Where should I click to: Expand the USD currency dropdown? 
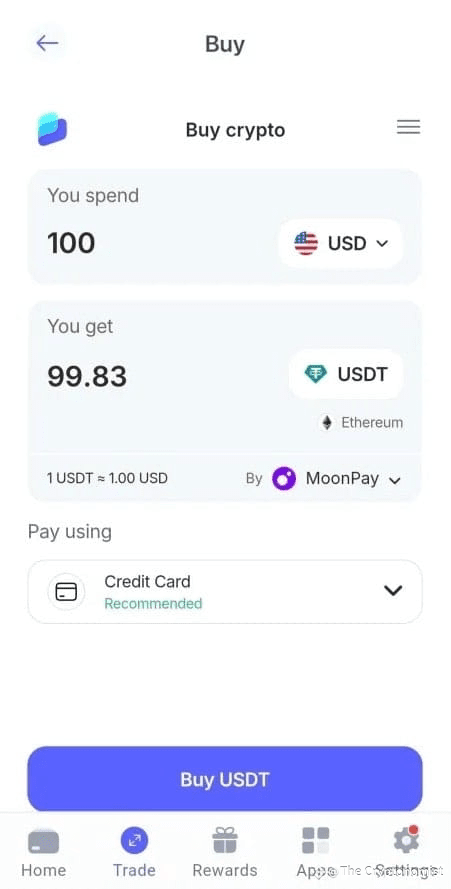click(x=340, y=244)
